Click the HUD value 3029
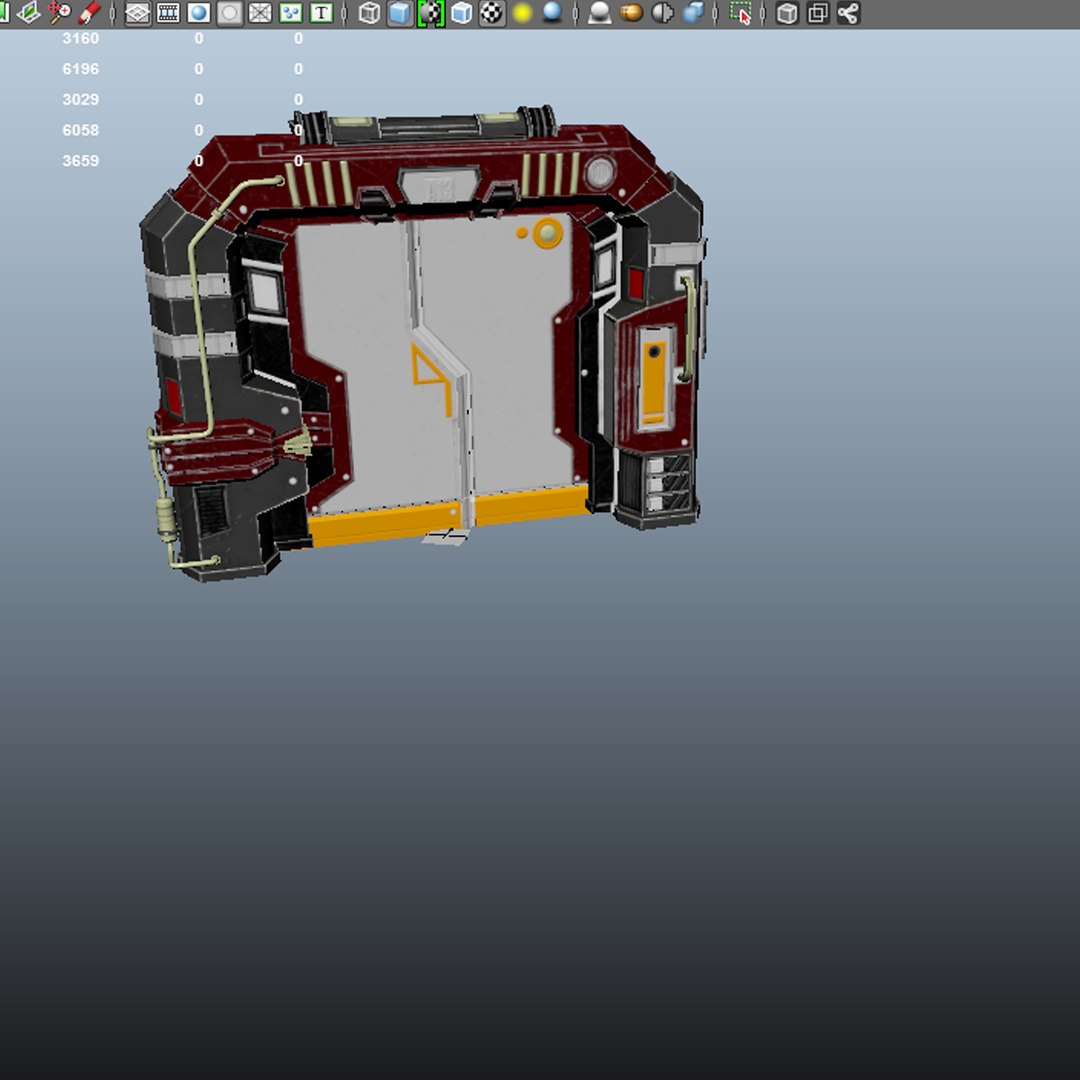 [81, 100]
